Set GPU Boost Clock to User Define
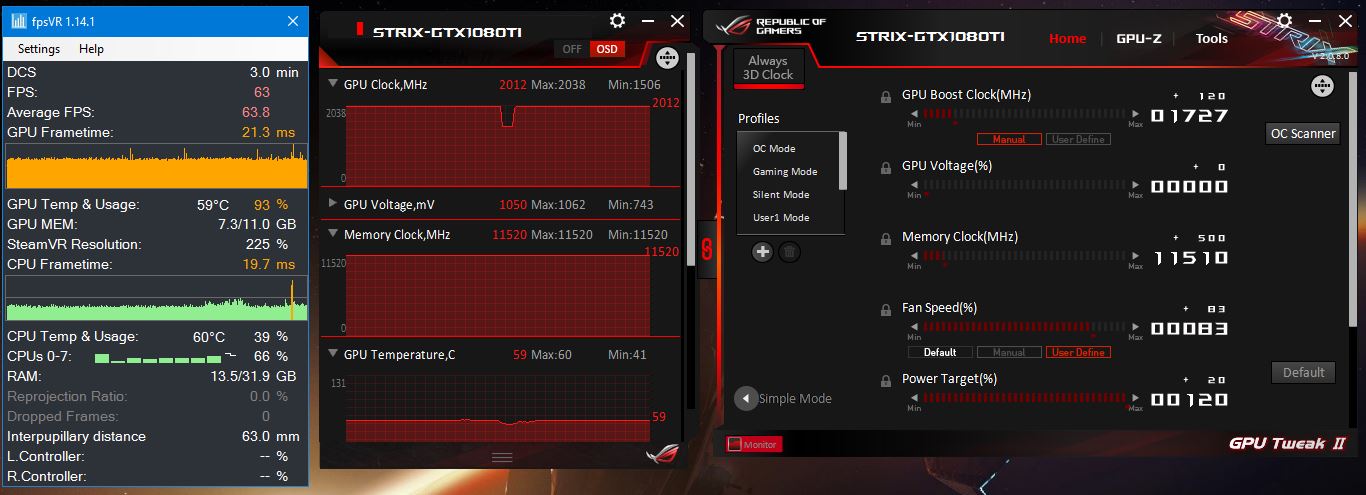Image resolution: width=1366 pixels, height=495 pixels. (x=1078, y=139)
